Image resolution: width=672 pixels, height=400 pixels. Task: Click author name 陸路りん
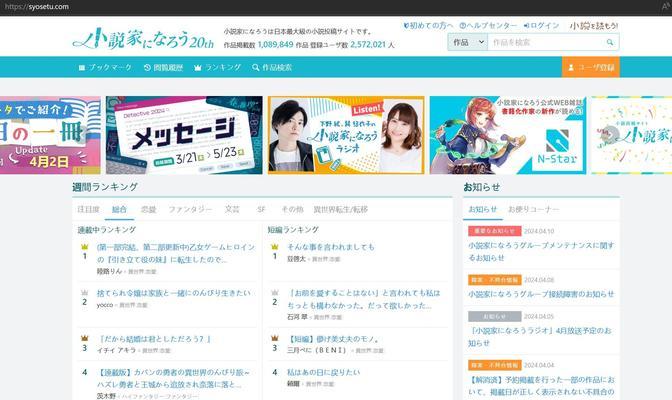[x=109, y=271]
